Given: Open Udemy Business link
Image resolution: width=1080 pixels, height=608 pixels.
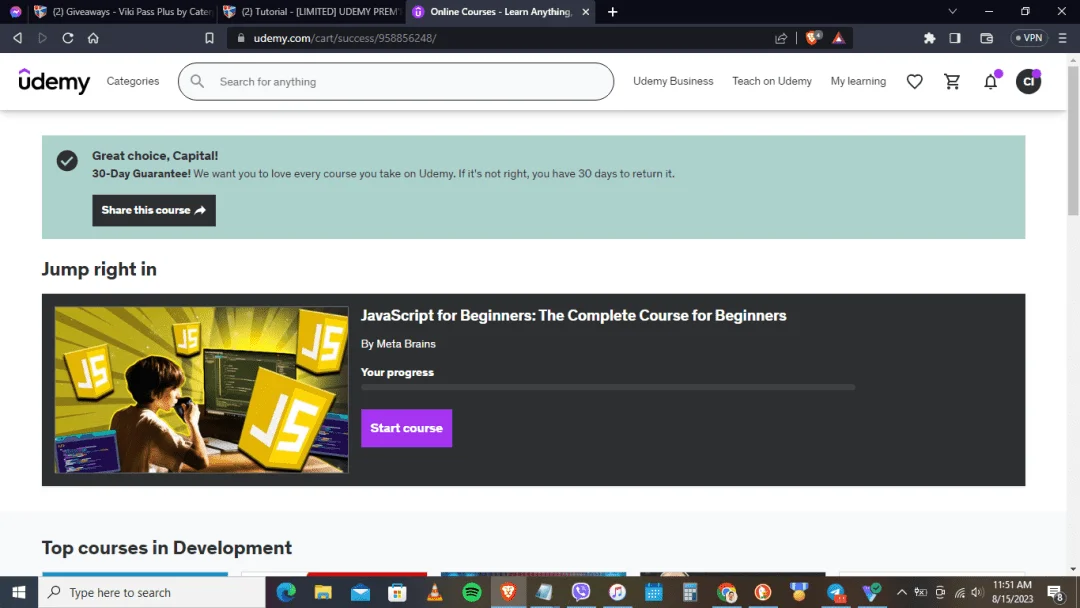Looking at the screenshot, I should pyautogui.click(x=673, y=81).
